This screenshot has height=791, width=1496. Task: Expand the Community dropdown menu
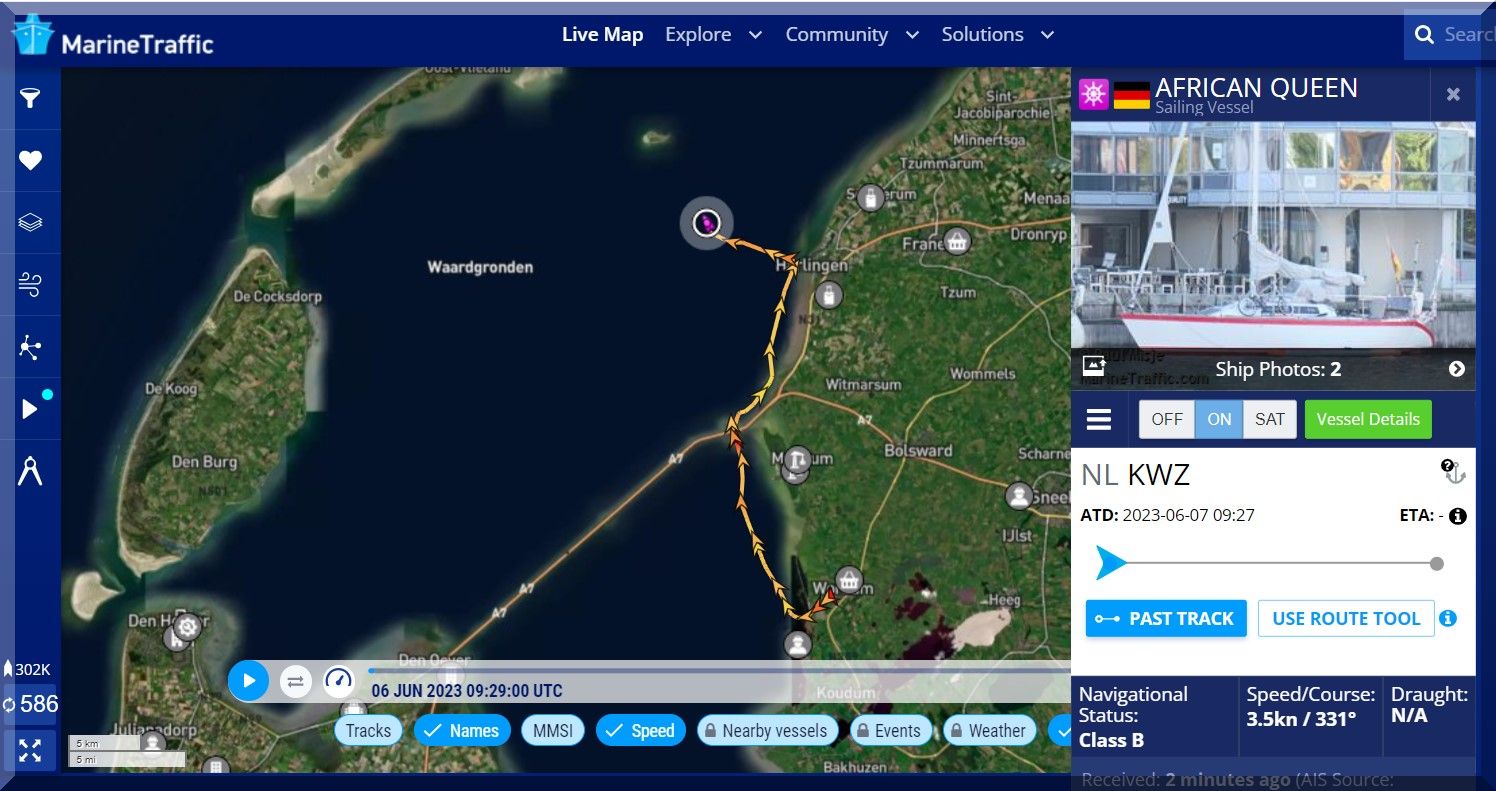pos(851,35)
